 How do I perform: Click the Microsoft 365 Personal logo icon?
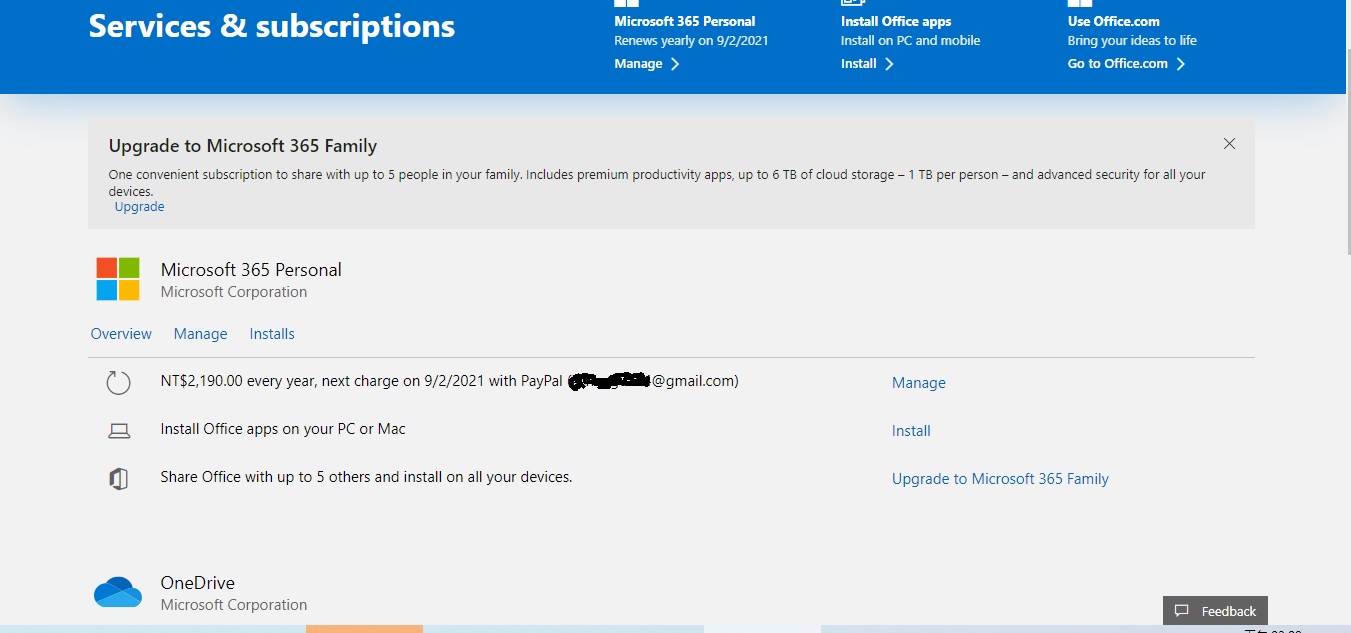[x=118, y=279]
